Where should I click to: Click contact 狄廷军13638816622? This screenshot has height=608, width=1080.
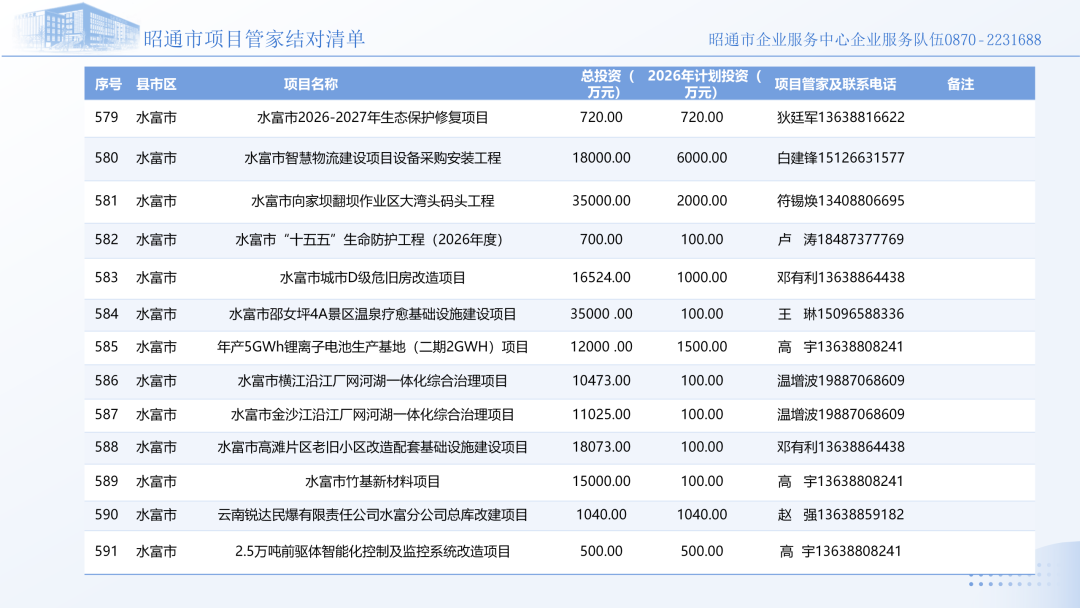click(x=840, y=118)
